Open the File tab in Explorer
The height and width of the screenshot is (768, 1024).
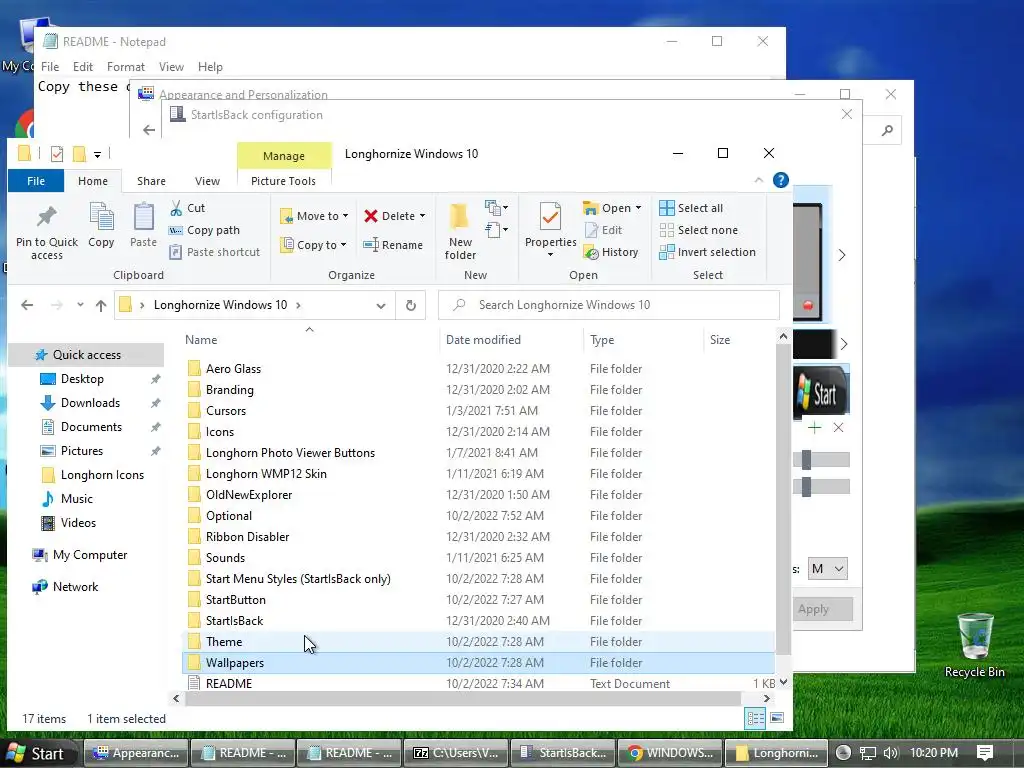36,181
